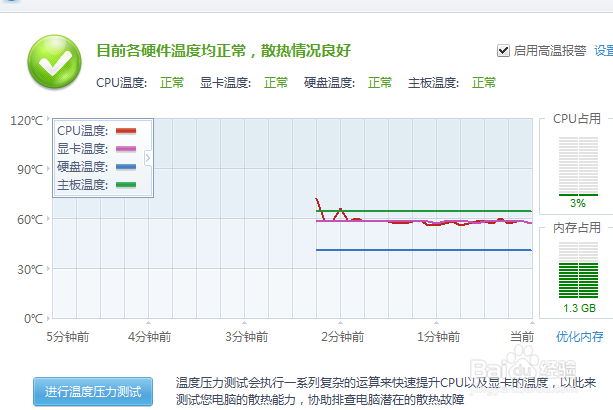Click the 进行温度压力测试 button
This screenshot has height=410, width=613.
pos(93,391)
